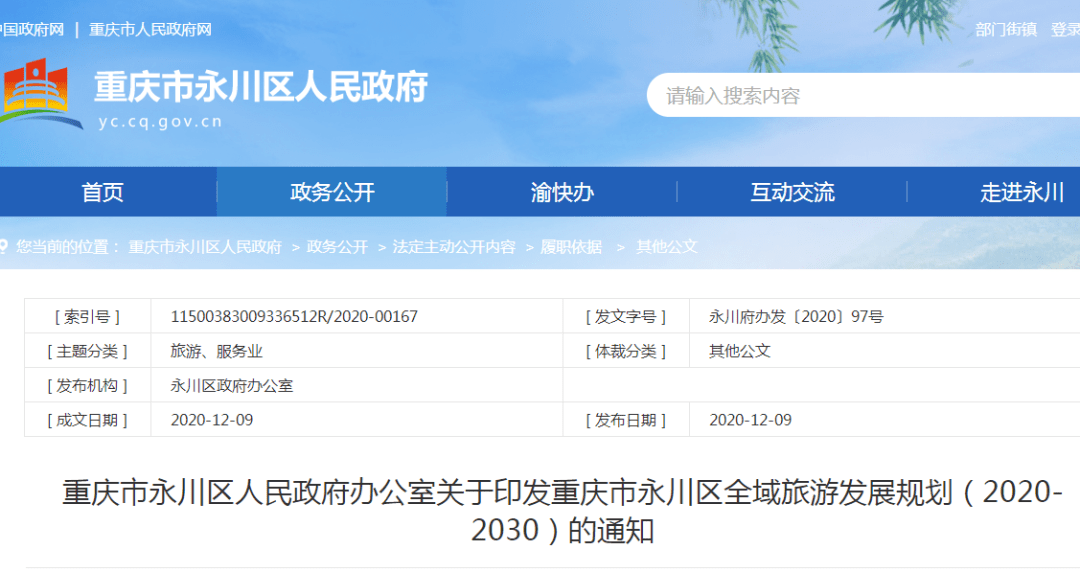The height and width of the screenshot is (572, 1080).
Task: Click the [主题分类] label
Action: [x=87, y=351]
